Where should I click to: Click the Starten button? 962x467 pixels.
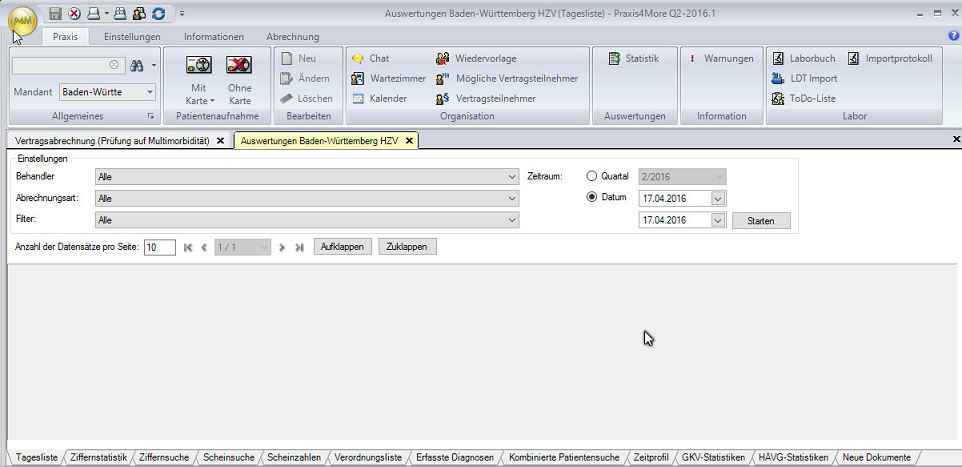[x=761, y=220]
